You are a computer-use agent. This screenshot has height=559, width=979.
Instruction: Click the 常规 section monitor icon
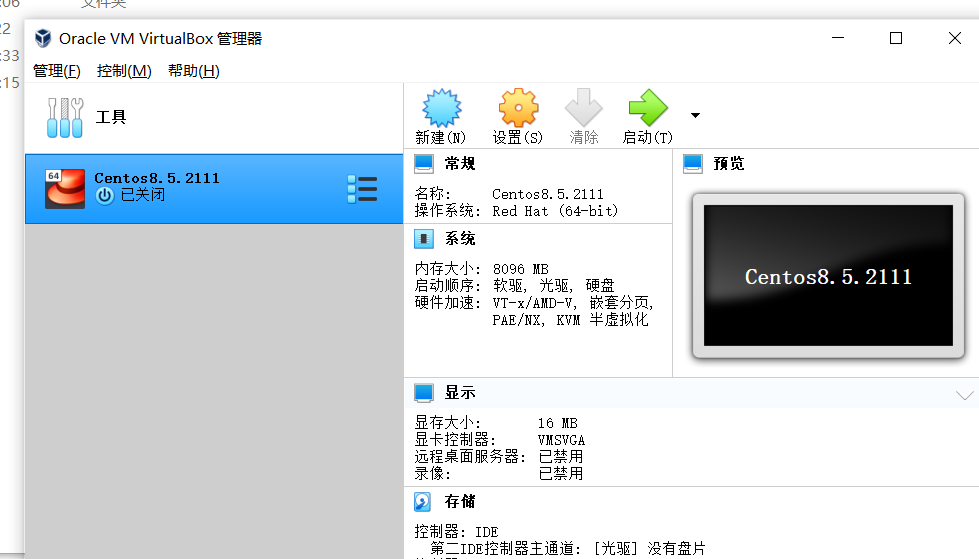click(423, 164)
